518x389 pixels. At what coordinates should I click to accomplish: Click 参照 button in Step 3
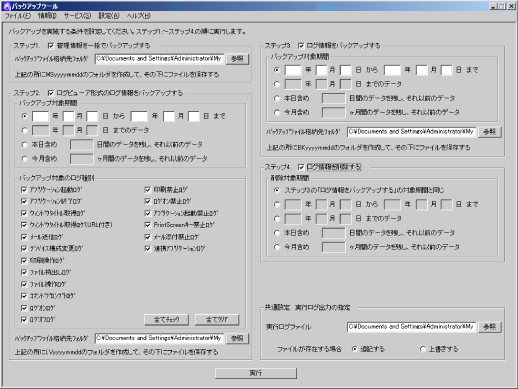[x=489, y=132]
